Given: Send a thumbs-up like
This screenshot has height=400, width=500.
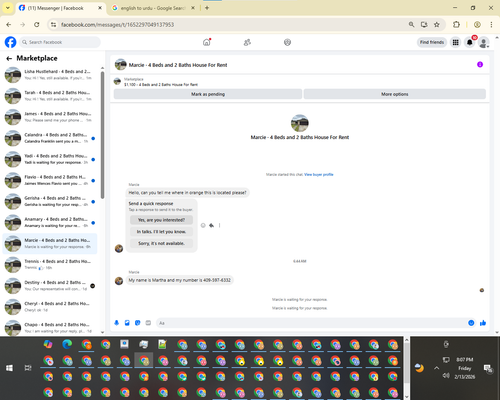Looking at the screenshot, I should pos(483,323).
